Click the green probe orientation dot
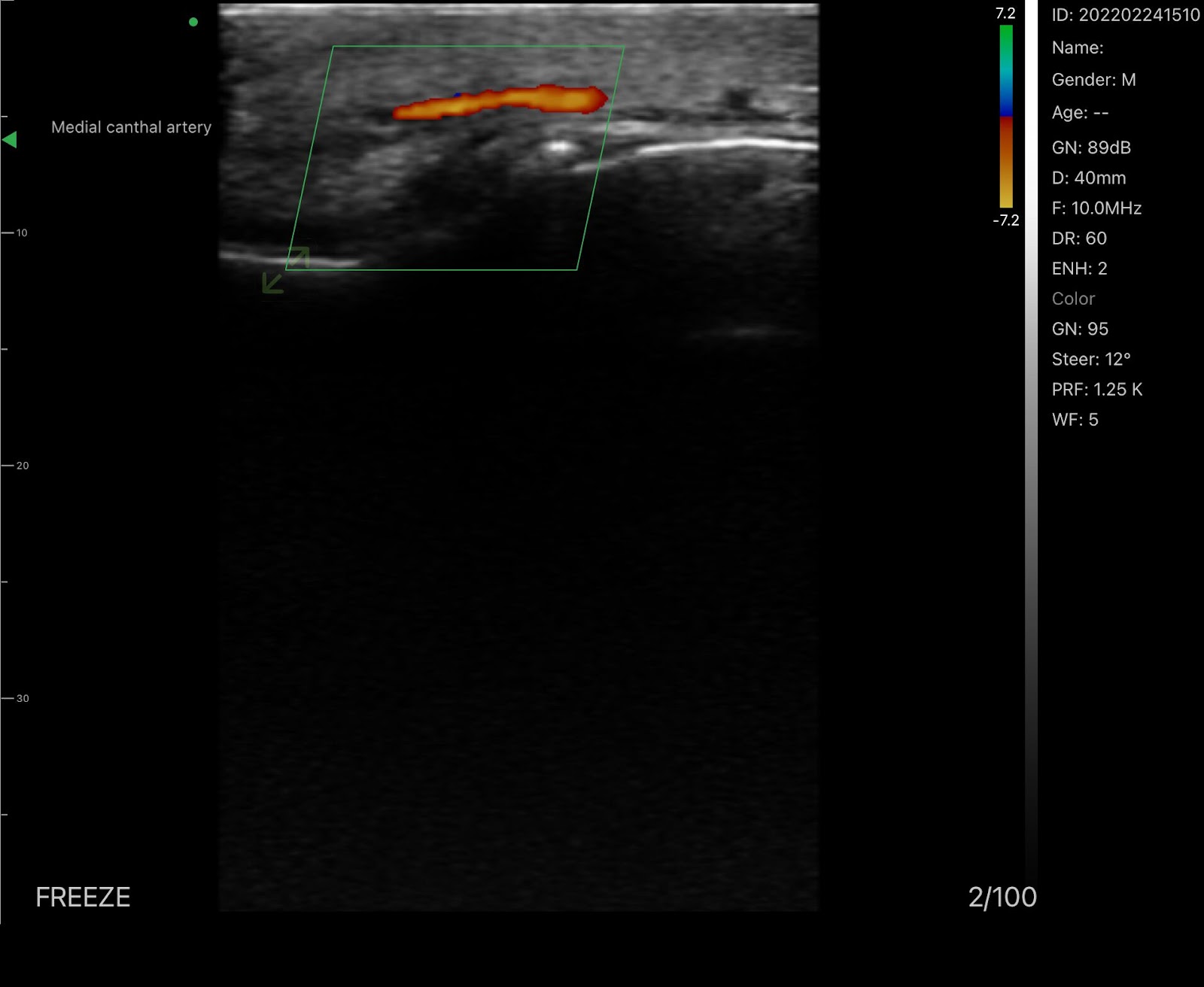The width and height of the screenshot is (1204, 987). tap(193, 22)
